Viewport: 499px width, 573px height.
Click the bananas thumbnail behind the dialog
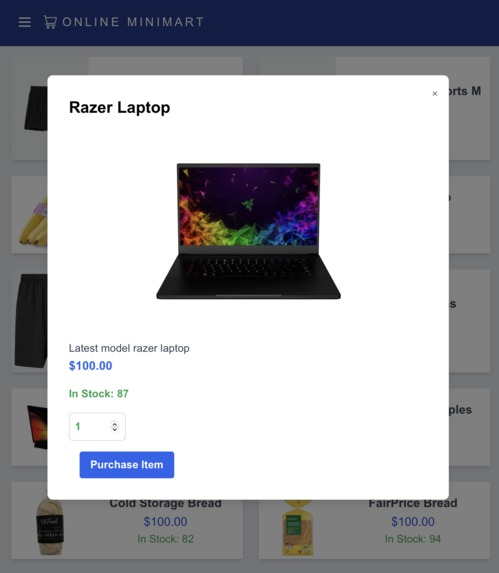click(x=34, y=222)
